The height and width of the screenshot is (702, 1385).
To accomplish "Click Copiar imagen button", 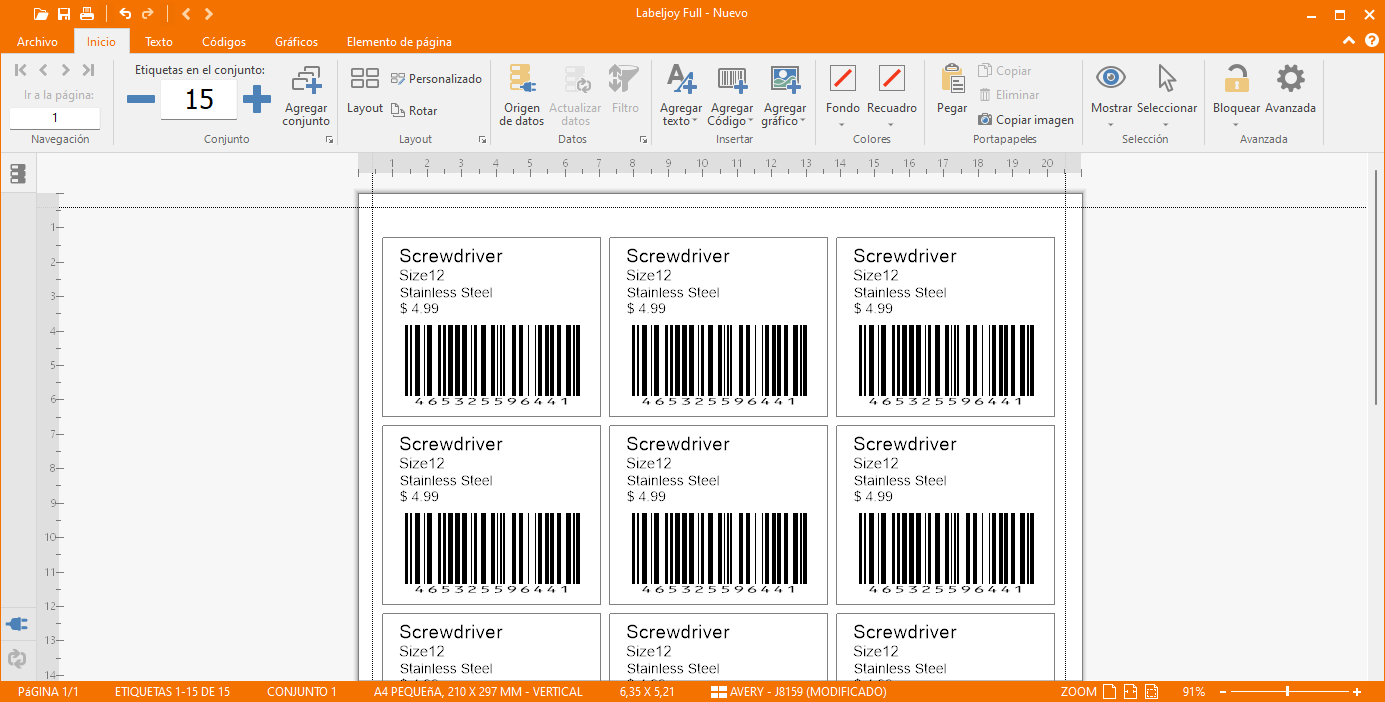I will click(1026, 120).
